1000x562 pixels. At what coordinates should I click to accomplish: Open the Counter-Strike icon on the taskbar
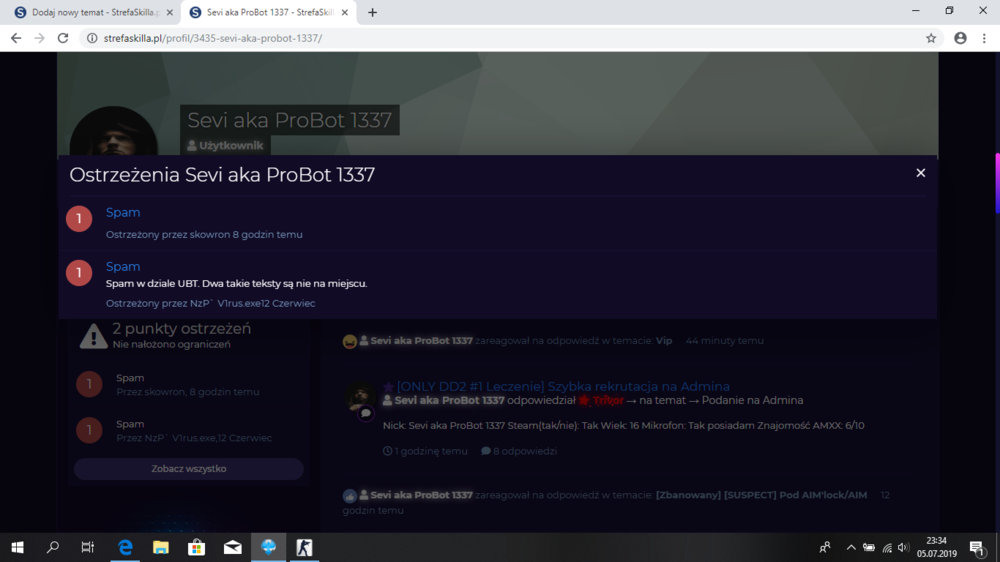pyautogui.click(x=304, y=547)
